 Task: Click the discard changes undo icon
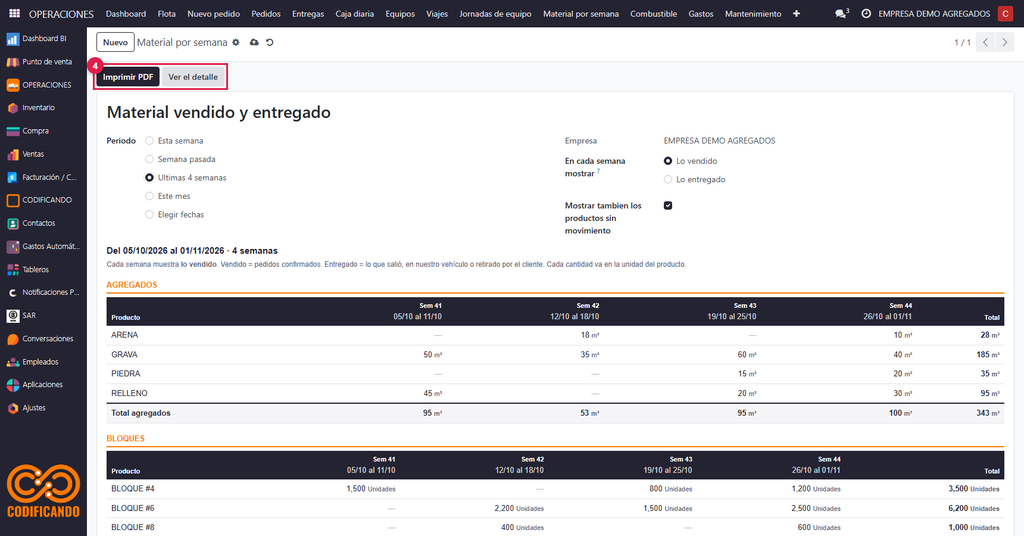tap(270, 42)
